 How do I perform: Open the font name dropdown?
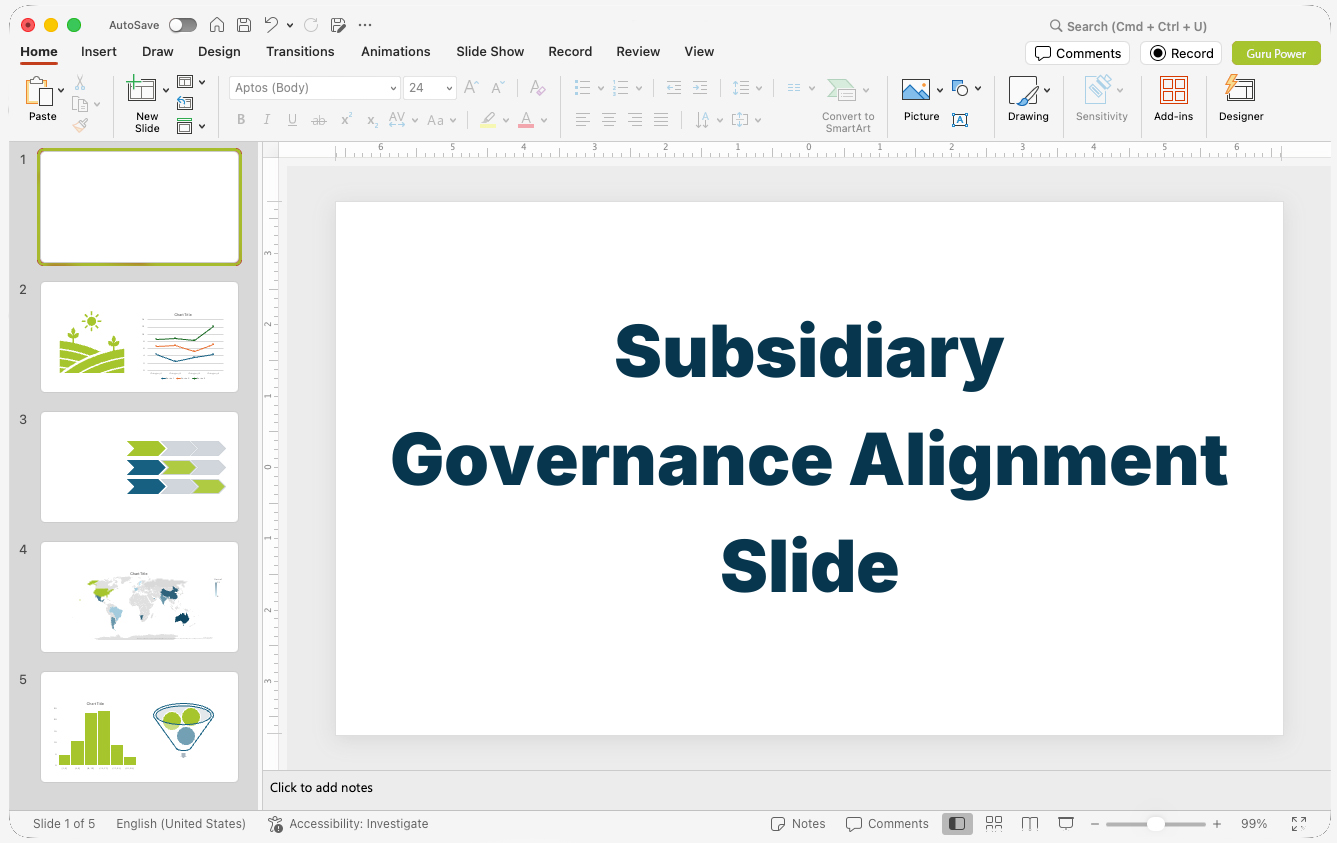393,88
